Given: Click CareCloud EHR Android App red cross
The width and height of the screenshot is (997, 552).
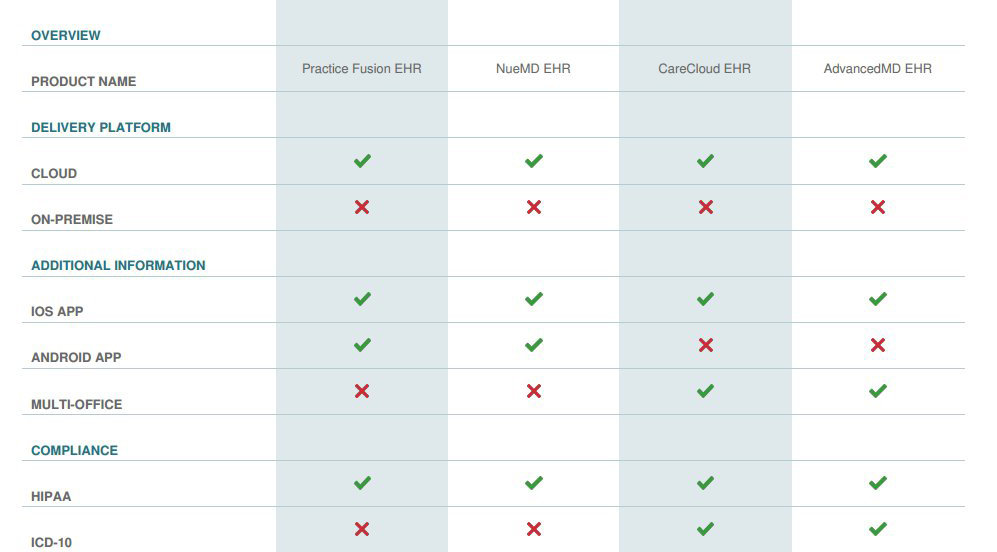Looking at the screenshot, I should tap(705, 345).
